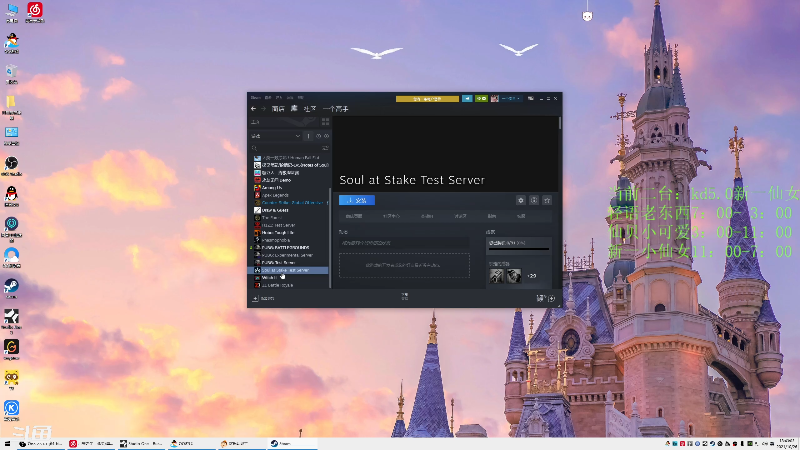The image size is (800, 450).
Task: Open the account name dropdown
Action: tap(511, 98)
